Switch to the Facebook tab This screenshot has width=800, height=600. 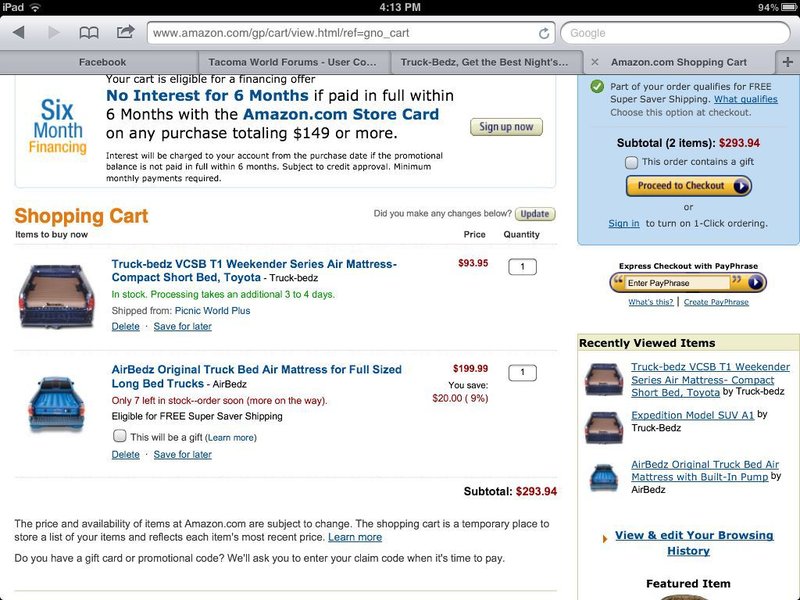click(x=102, y=62)
